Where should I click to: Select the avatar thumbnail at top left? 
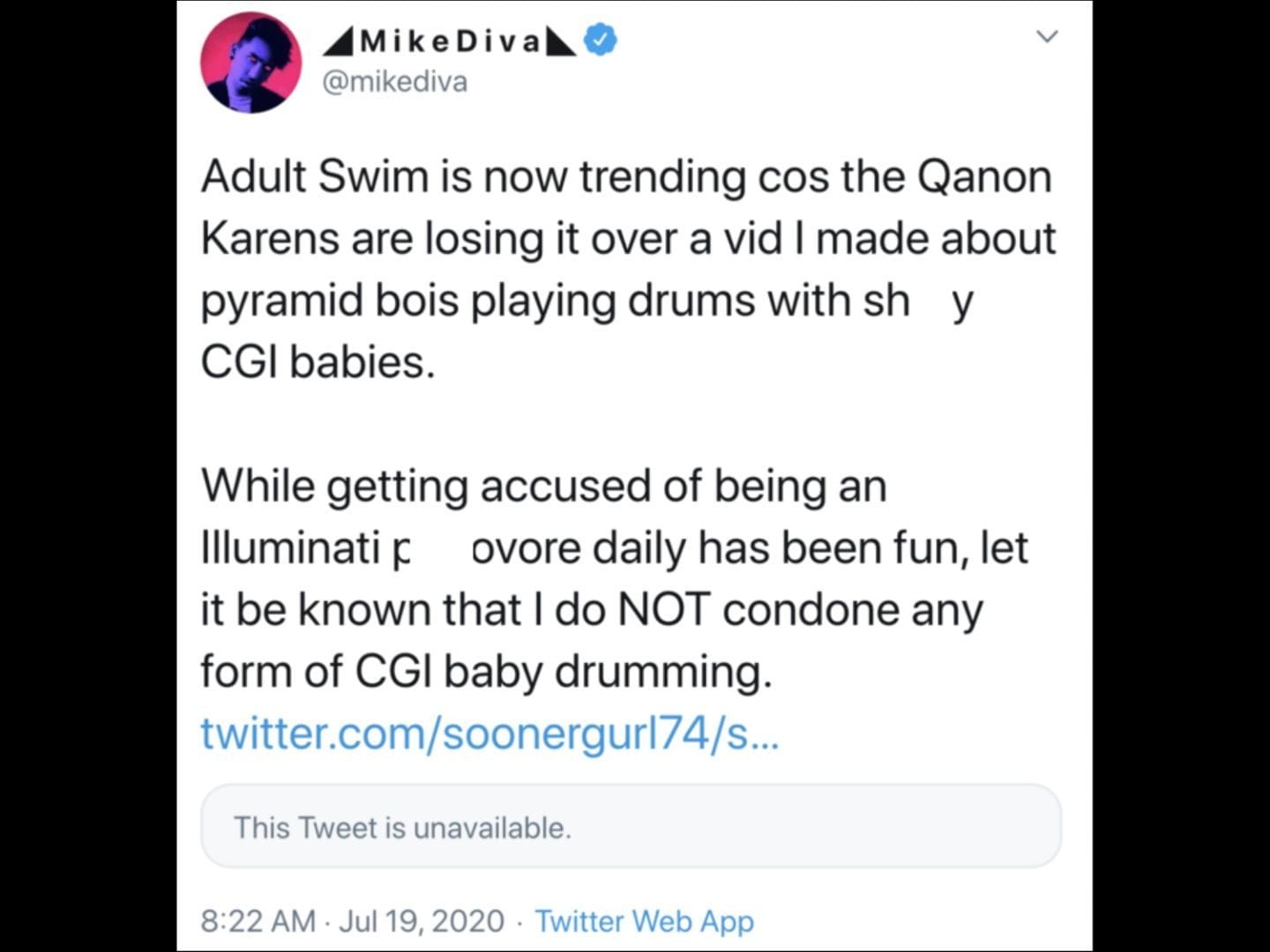(250, 60)
